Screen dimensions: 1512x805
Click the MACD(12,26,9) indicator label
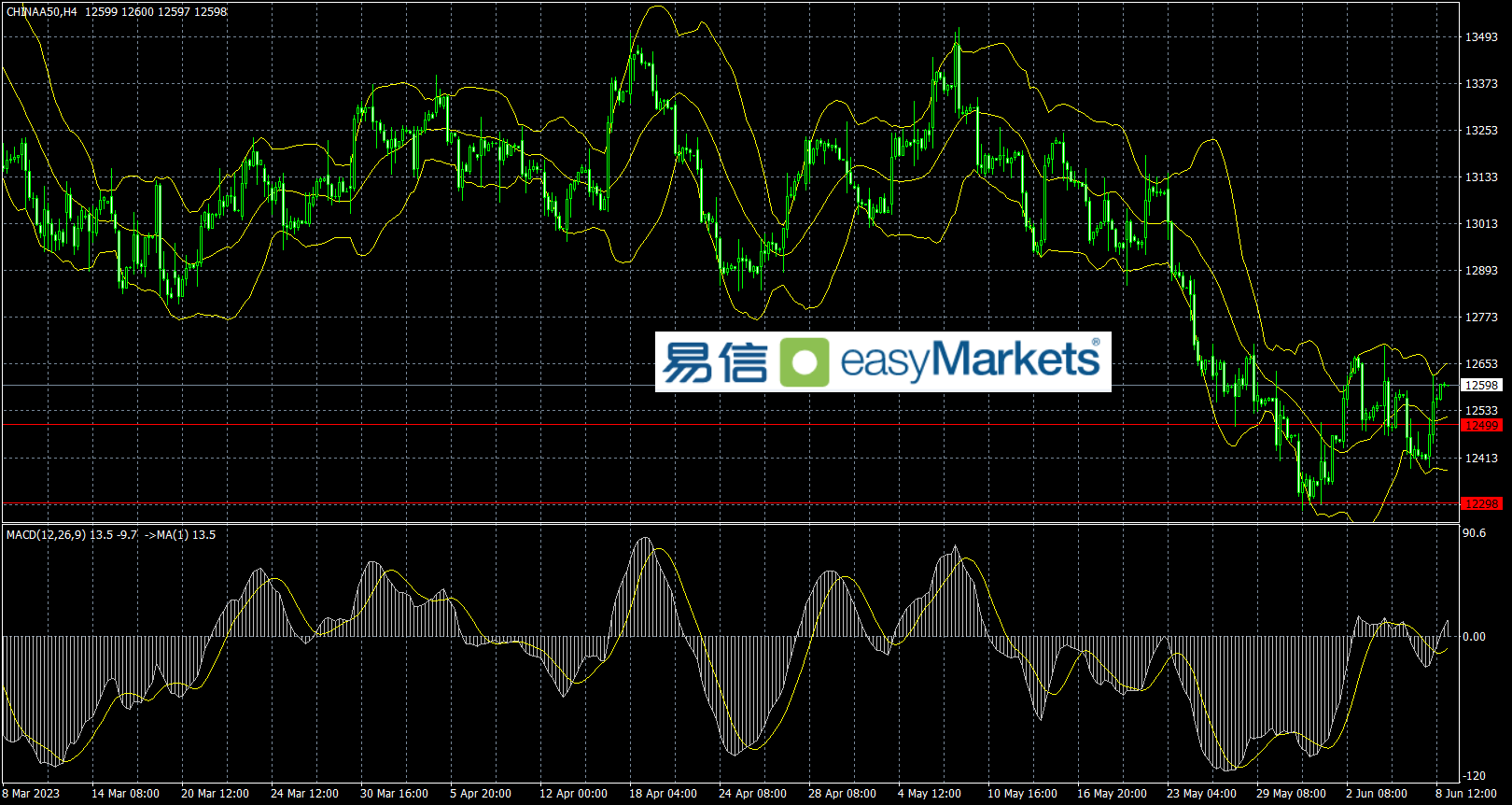pyautogui.click(x=46, y=535)
